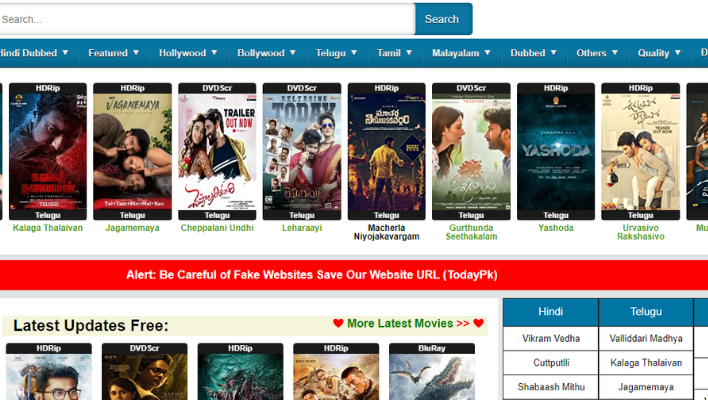Click the Latest Updates Free heading
The image size is (708, 400).
(x=91, y=326)
